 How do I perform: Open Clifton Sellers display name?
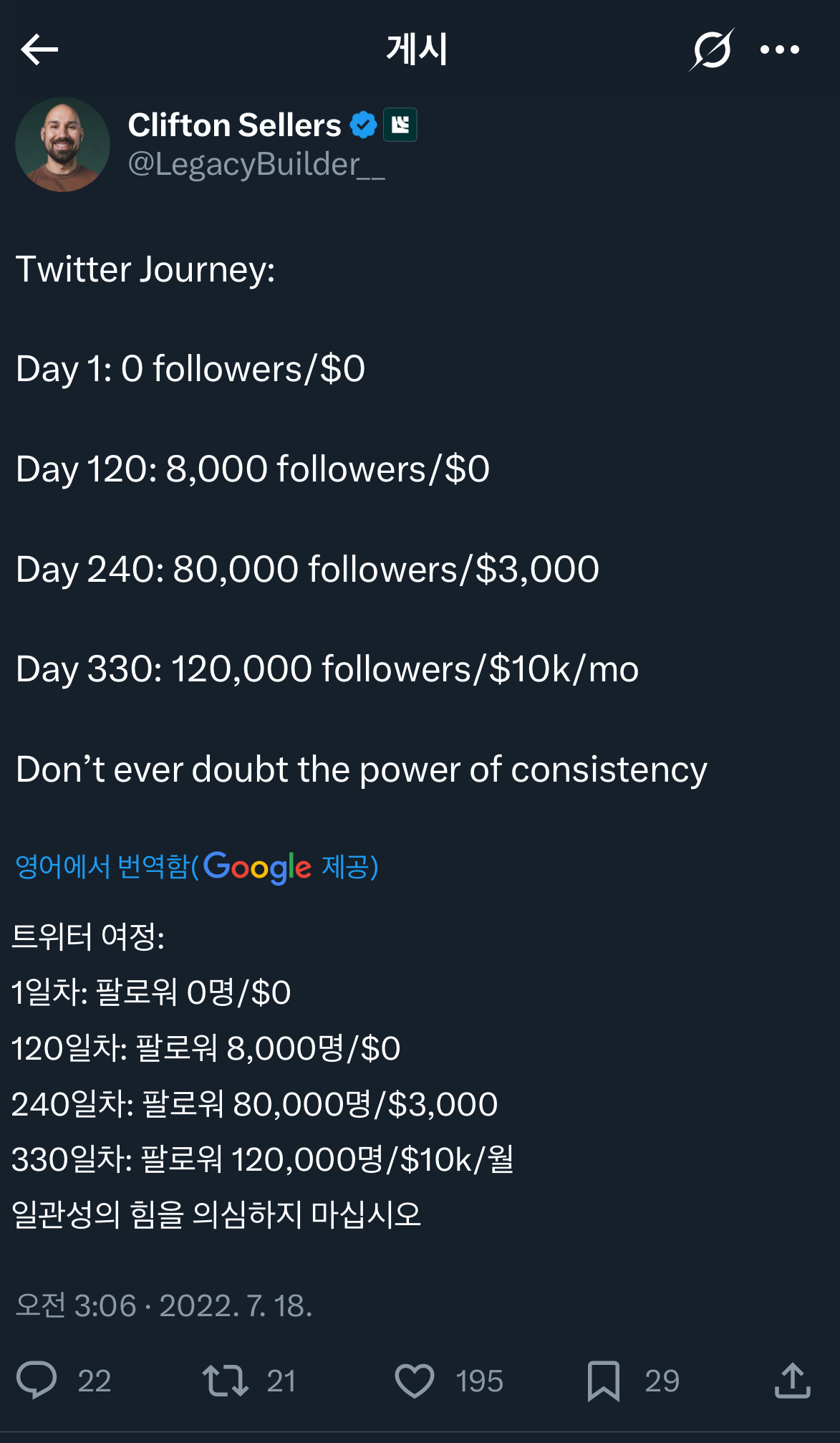pyautogui.click(x=234, y=125)
